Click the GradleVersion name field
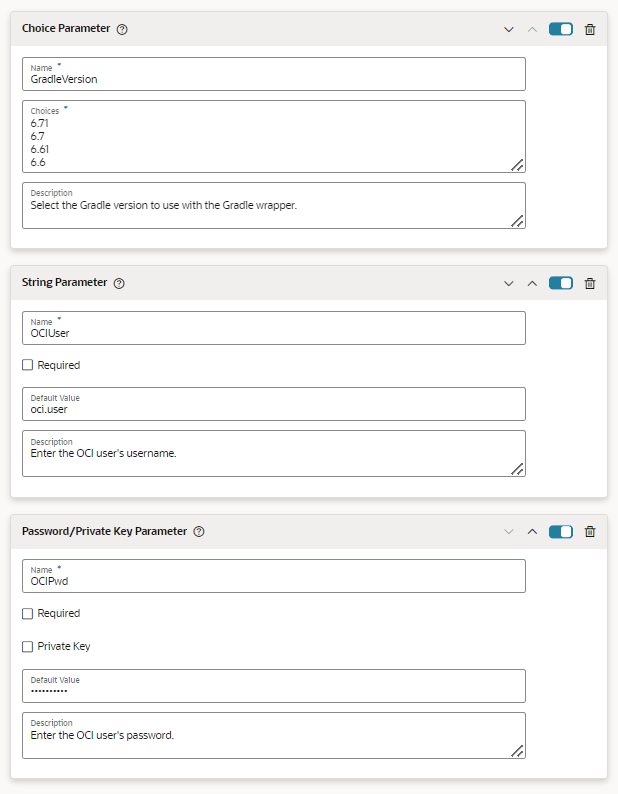Viewport: 618px width, 794px height. [273, 78]
